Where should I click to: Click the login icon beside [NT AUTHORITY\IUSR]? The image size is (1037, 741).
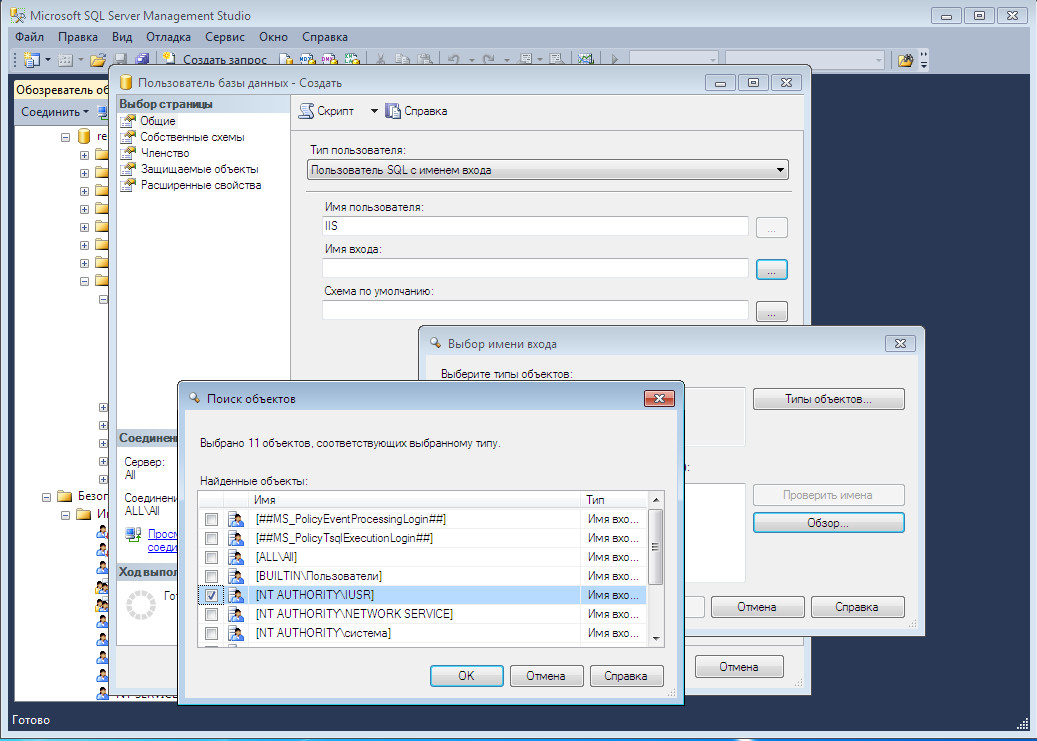click(236, 595)
